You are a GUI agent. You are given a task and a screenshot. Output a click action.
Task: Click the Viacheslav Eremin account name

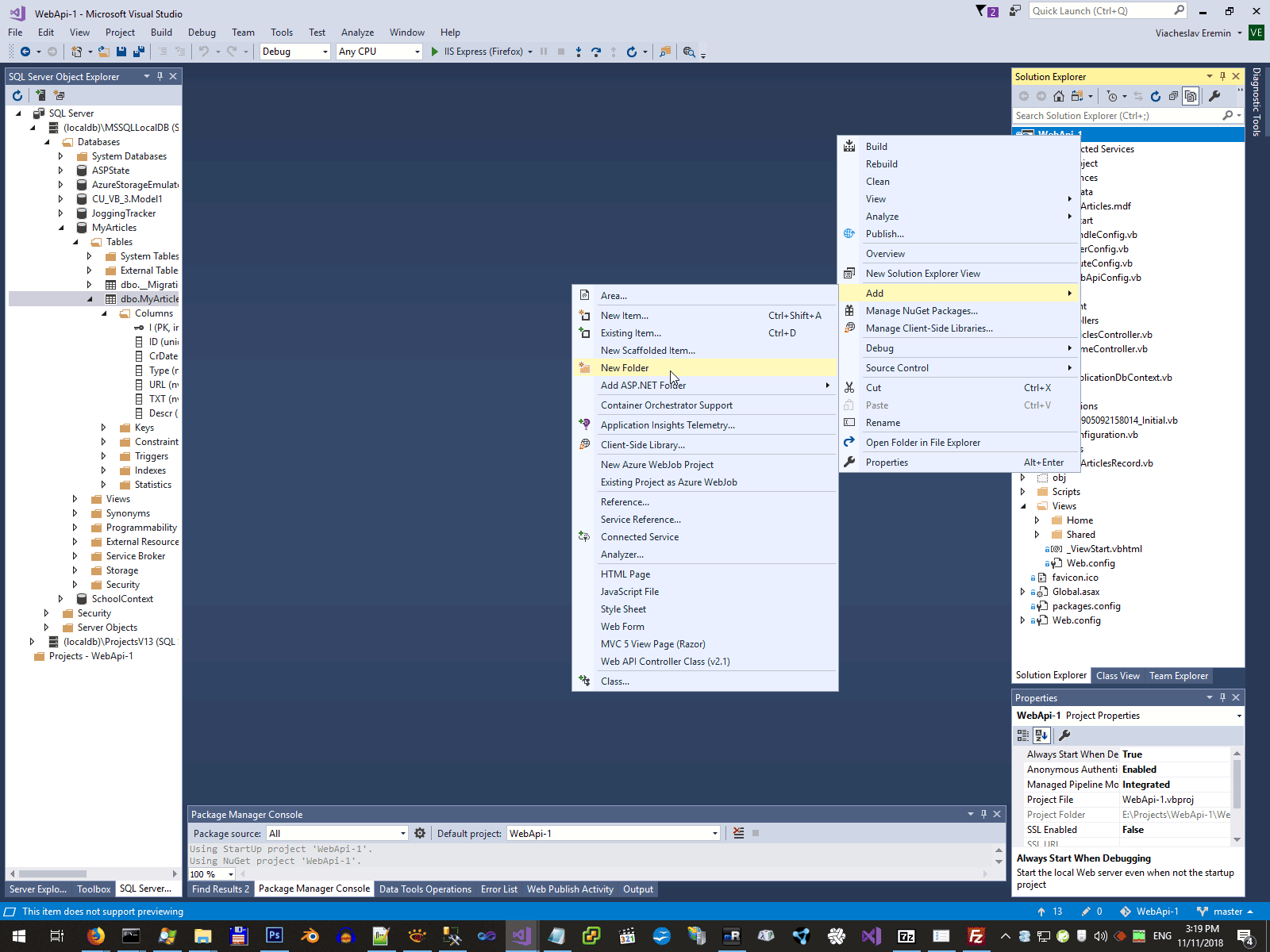[x=1193, y=33]
